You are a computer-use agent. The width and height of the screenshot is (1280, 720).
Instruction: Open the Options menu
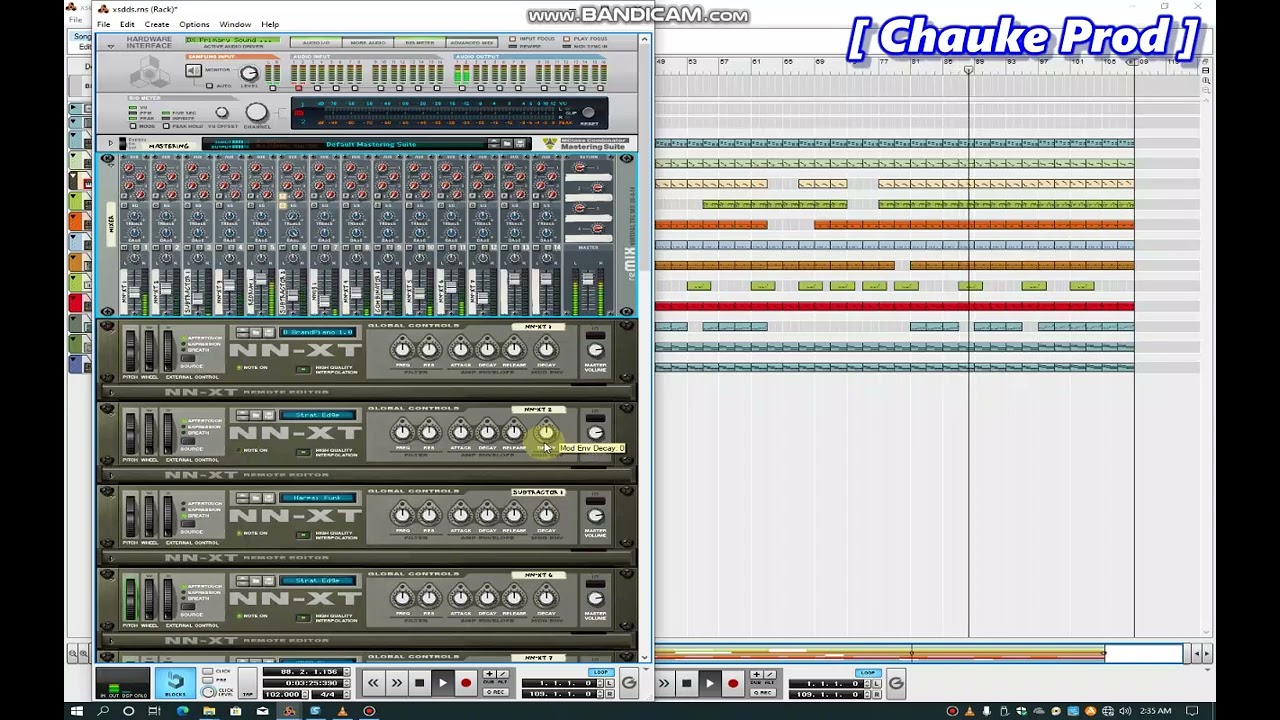coord(194,24)
